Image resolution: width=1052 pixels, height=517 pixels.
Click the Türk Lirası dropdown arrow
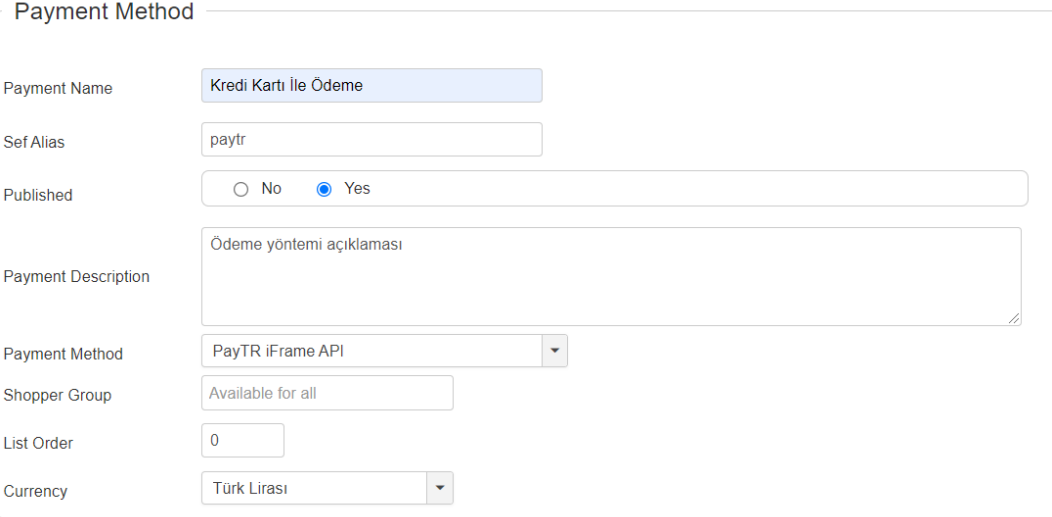coord(441,489)
